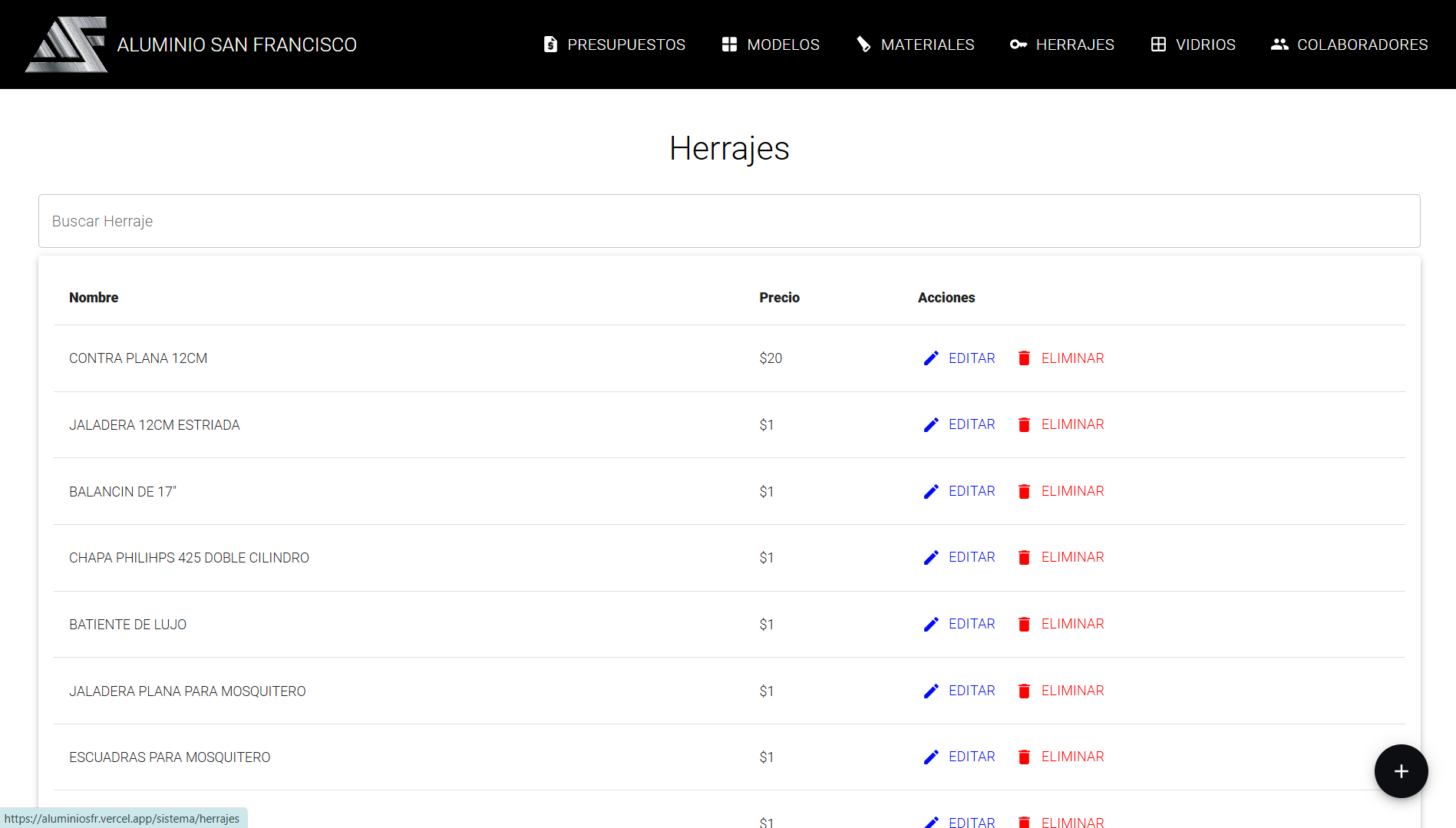Click the key icon beside Herrajes

tap(1019, 45)
